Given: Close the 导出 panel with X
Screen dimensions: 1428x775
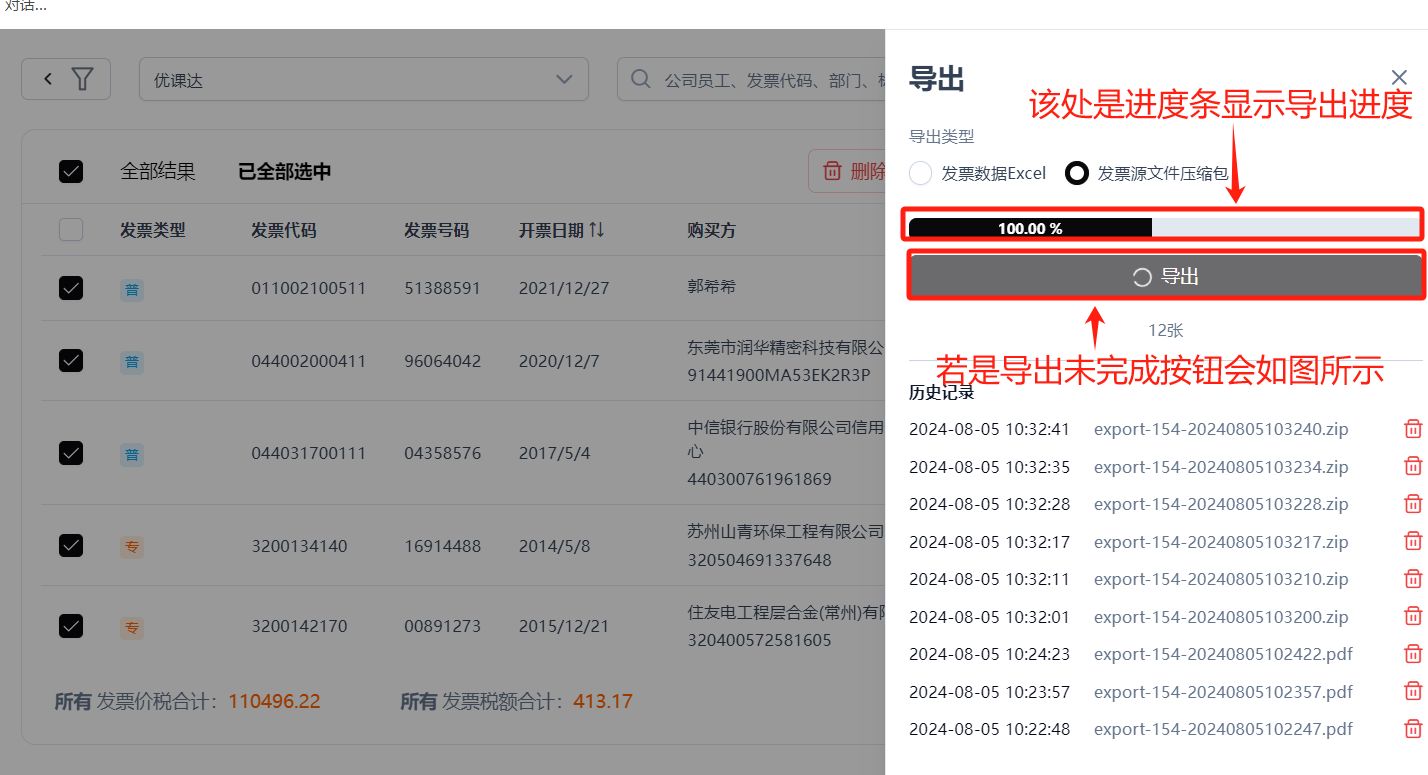Looking at the screenshot, I should [x=1399, y=77].
